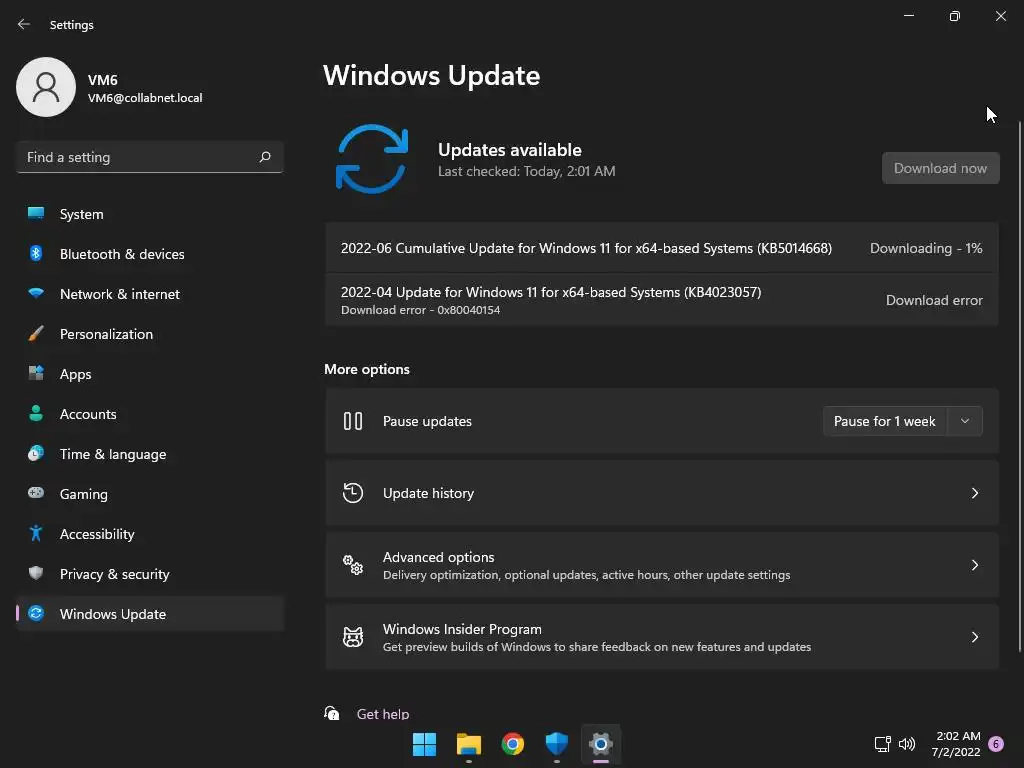Click the volume speaker tray icon

click(x=907, y=744)
